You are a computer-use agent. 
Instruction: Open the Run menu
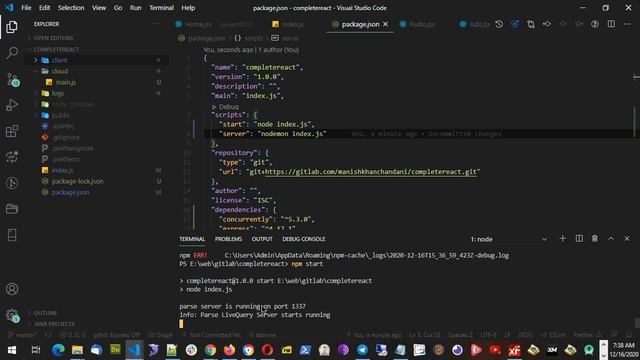136,8
